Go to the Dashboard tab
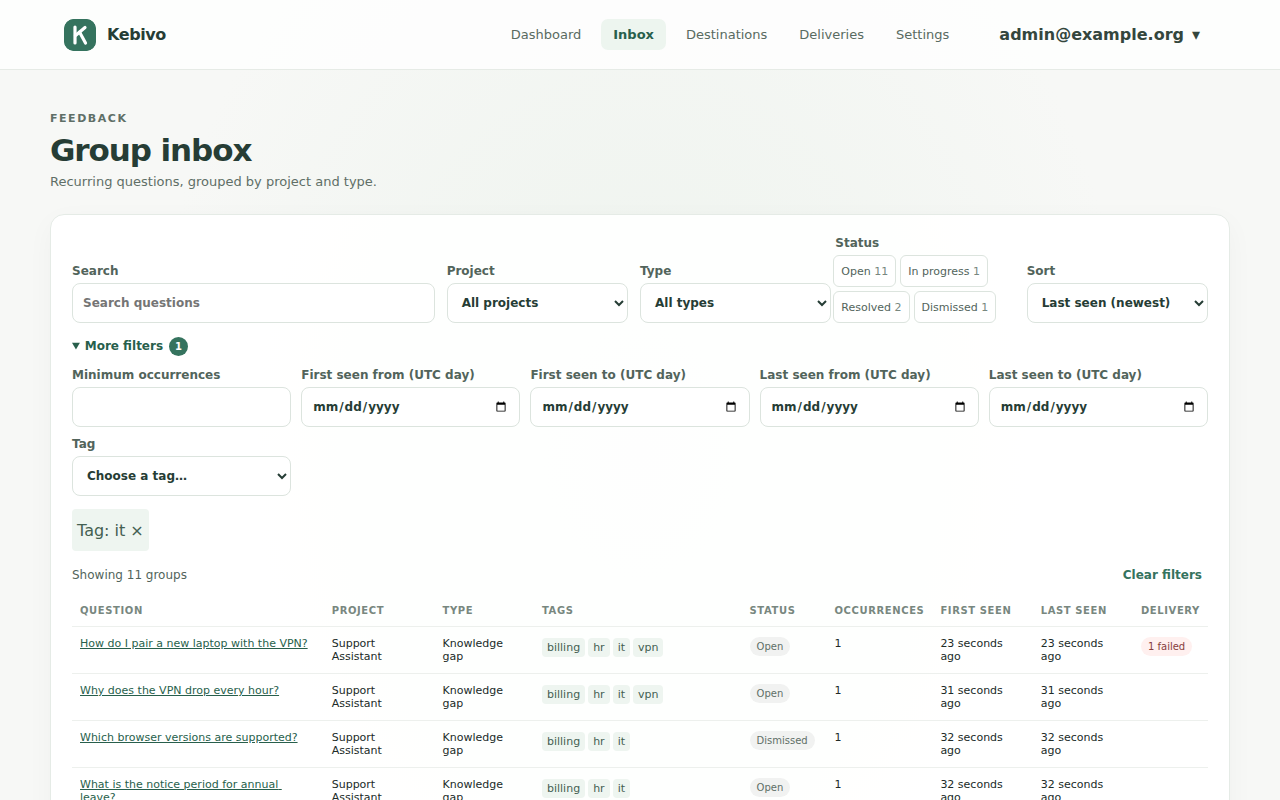 tap(546, 35)
